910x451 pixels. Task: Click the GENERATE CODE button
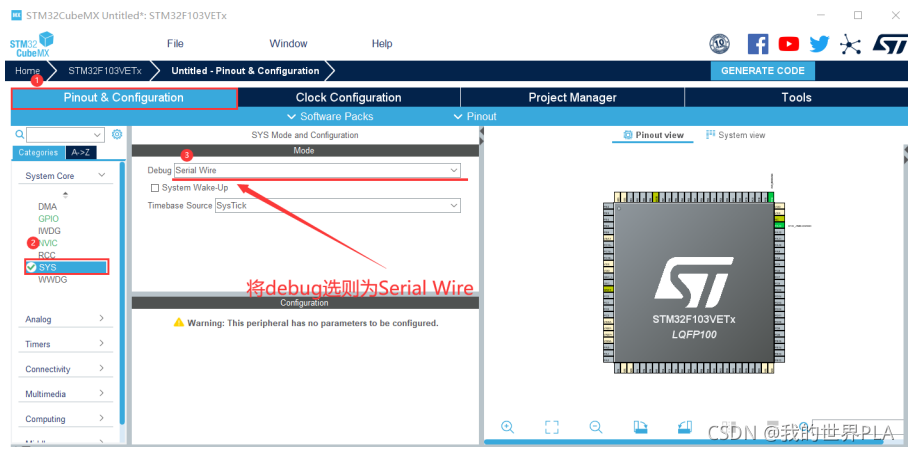click(x=763, y=71)
